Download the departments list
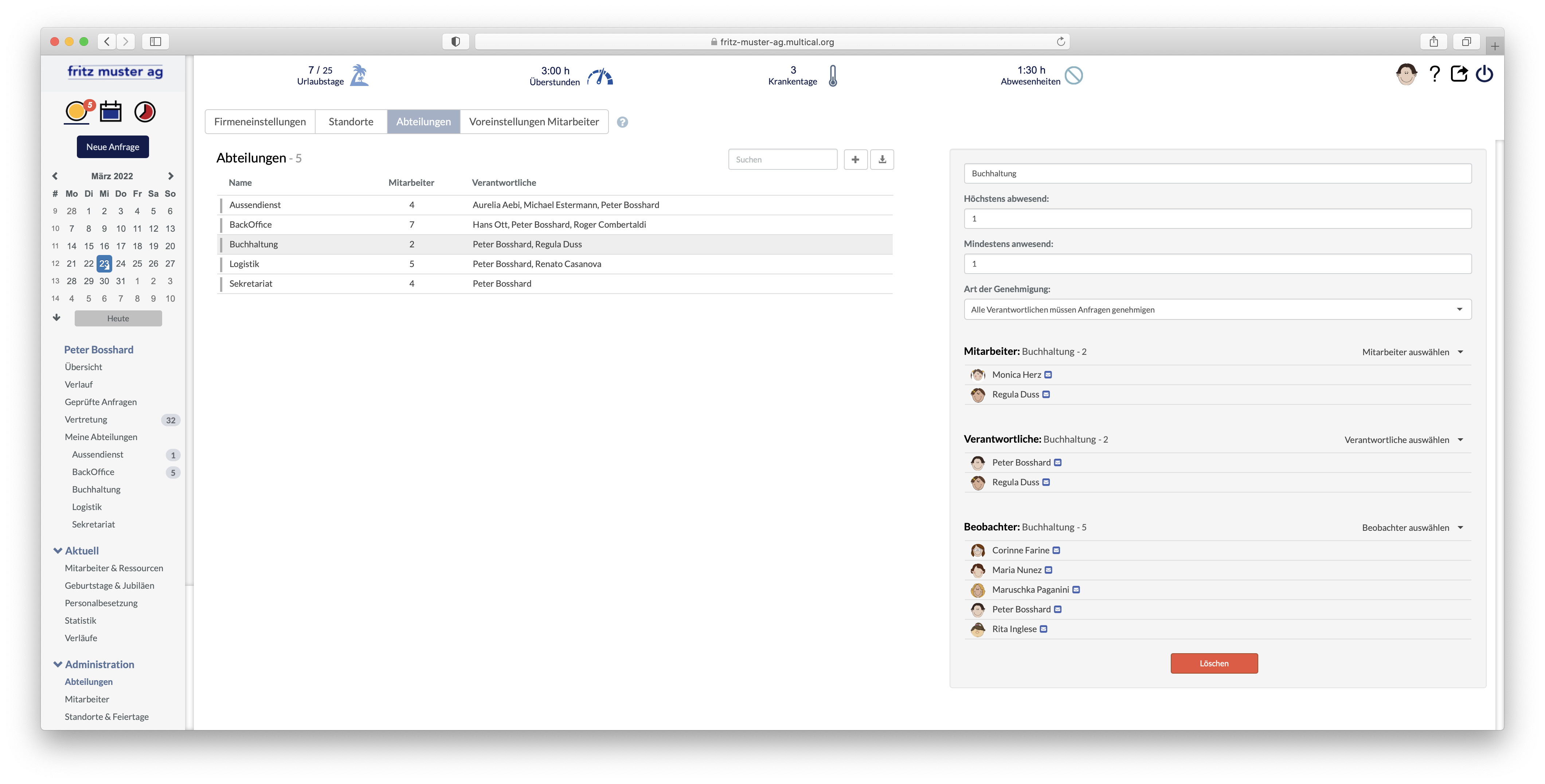1545x784 pixels. (x=882, y=160)
